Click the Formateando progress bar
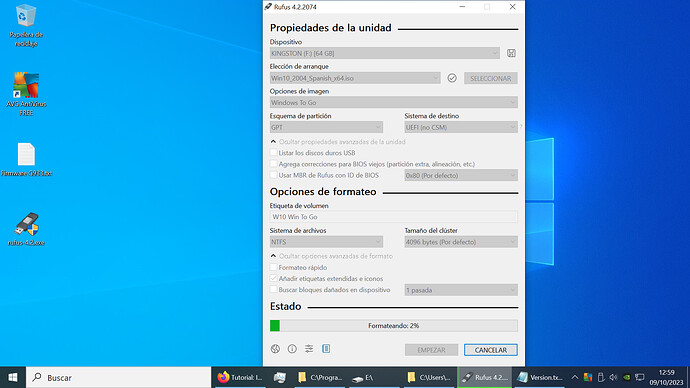Screen dimensions: 690x388 pos(394,326)
